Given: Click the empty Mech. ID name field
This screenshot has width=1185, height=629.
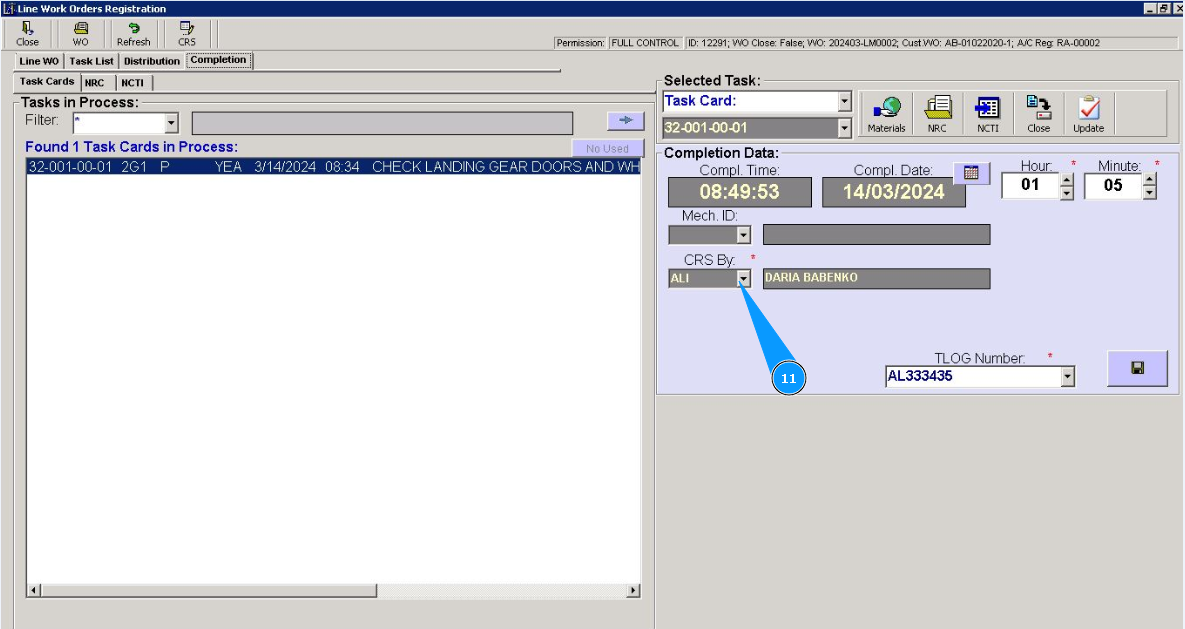Looking at the screenshot, I should pos(876,234).
